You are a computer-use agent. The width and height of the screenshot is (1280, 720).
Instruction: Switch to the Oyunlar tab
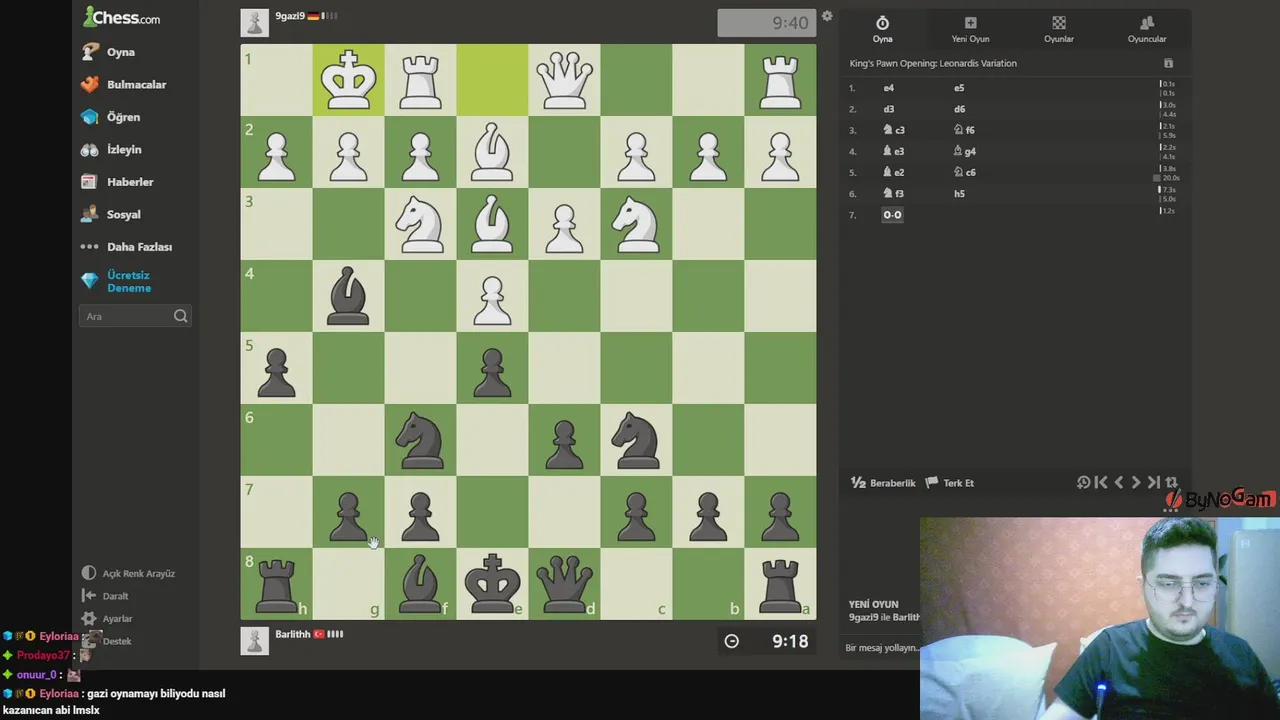tap(1059, 29)
